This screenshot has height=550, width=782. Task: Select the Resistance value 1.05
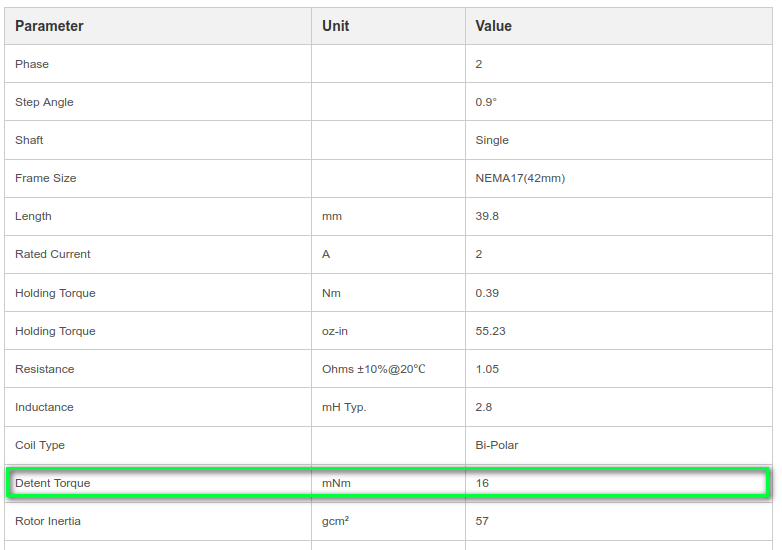coord(487,369)
